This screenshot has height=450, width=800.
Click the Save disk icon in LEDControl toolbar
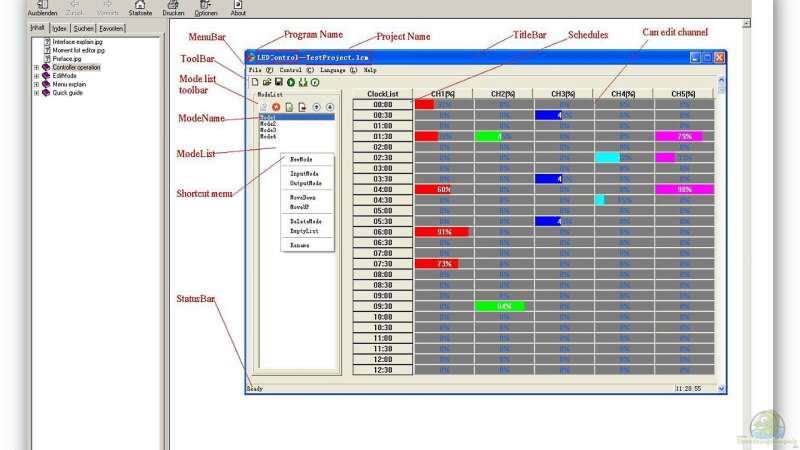(x=279, y=82)
